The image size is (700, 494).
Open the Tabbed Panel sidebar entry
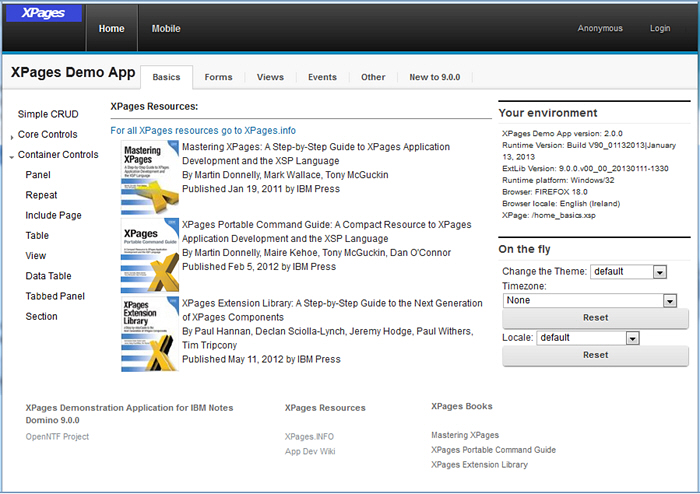[x=55, y=296]
